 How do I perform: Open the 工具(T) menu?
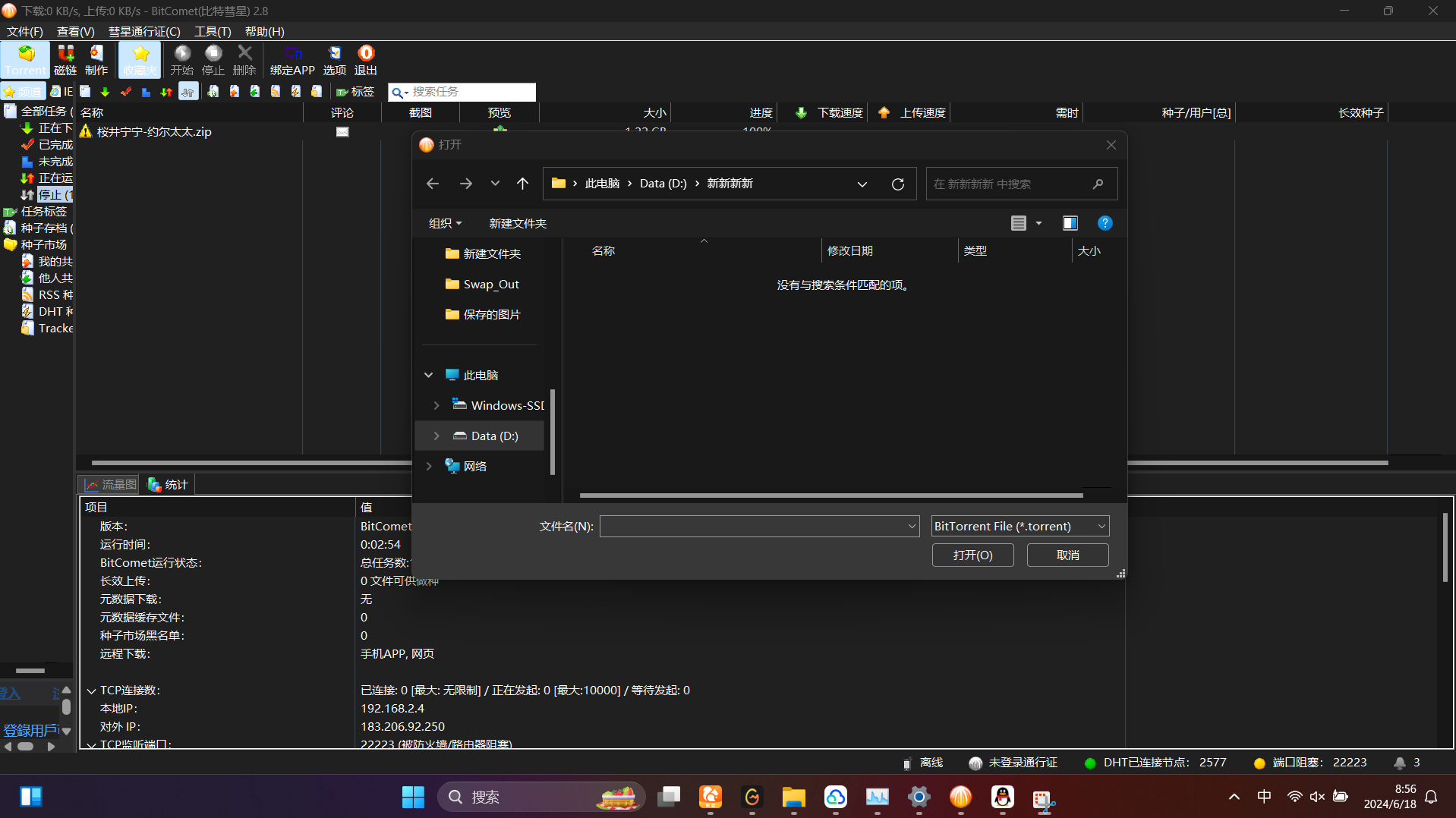pos(213,31)
